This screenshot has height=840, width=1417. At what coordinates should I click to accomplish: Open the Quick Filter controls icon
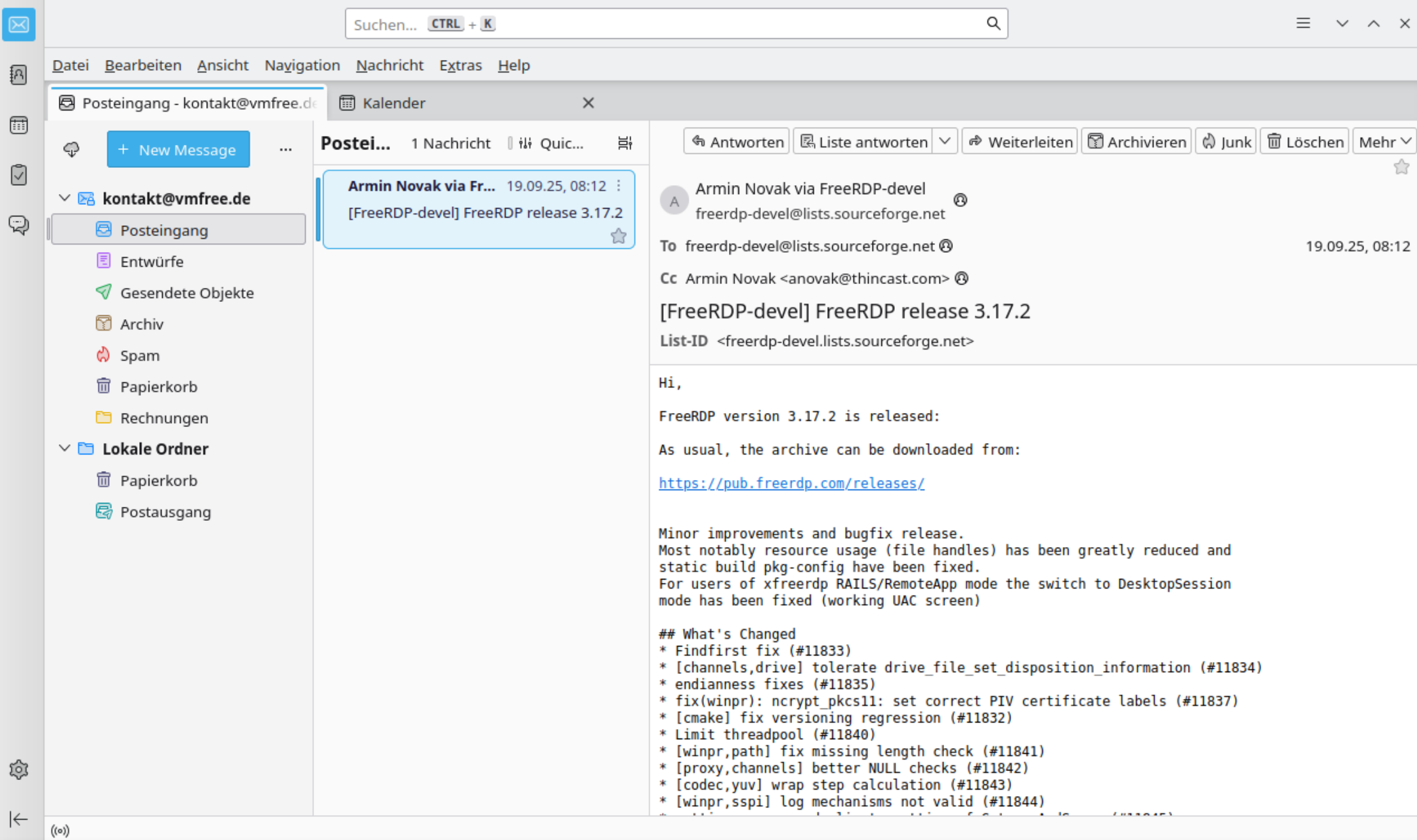point(525,143)
